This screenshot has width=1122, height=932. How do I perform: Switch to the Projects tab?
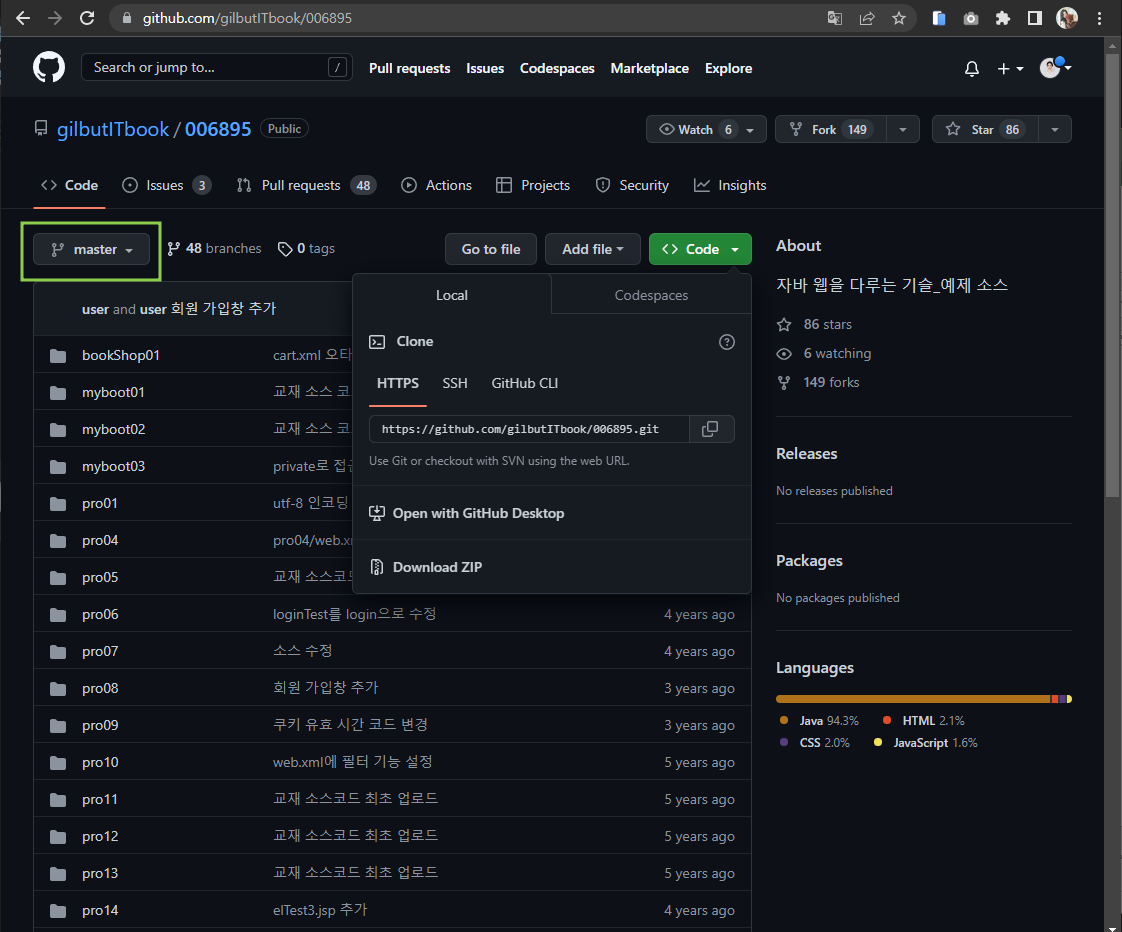[532, 185]
